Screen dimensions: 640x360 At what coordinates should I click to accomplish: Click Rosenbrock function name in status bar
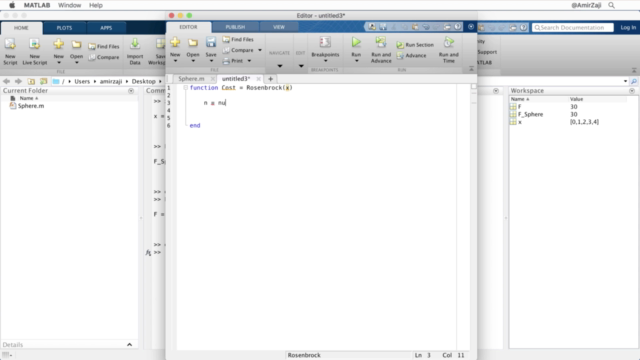(x=304, y=355)
